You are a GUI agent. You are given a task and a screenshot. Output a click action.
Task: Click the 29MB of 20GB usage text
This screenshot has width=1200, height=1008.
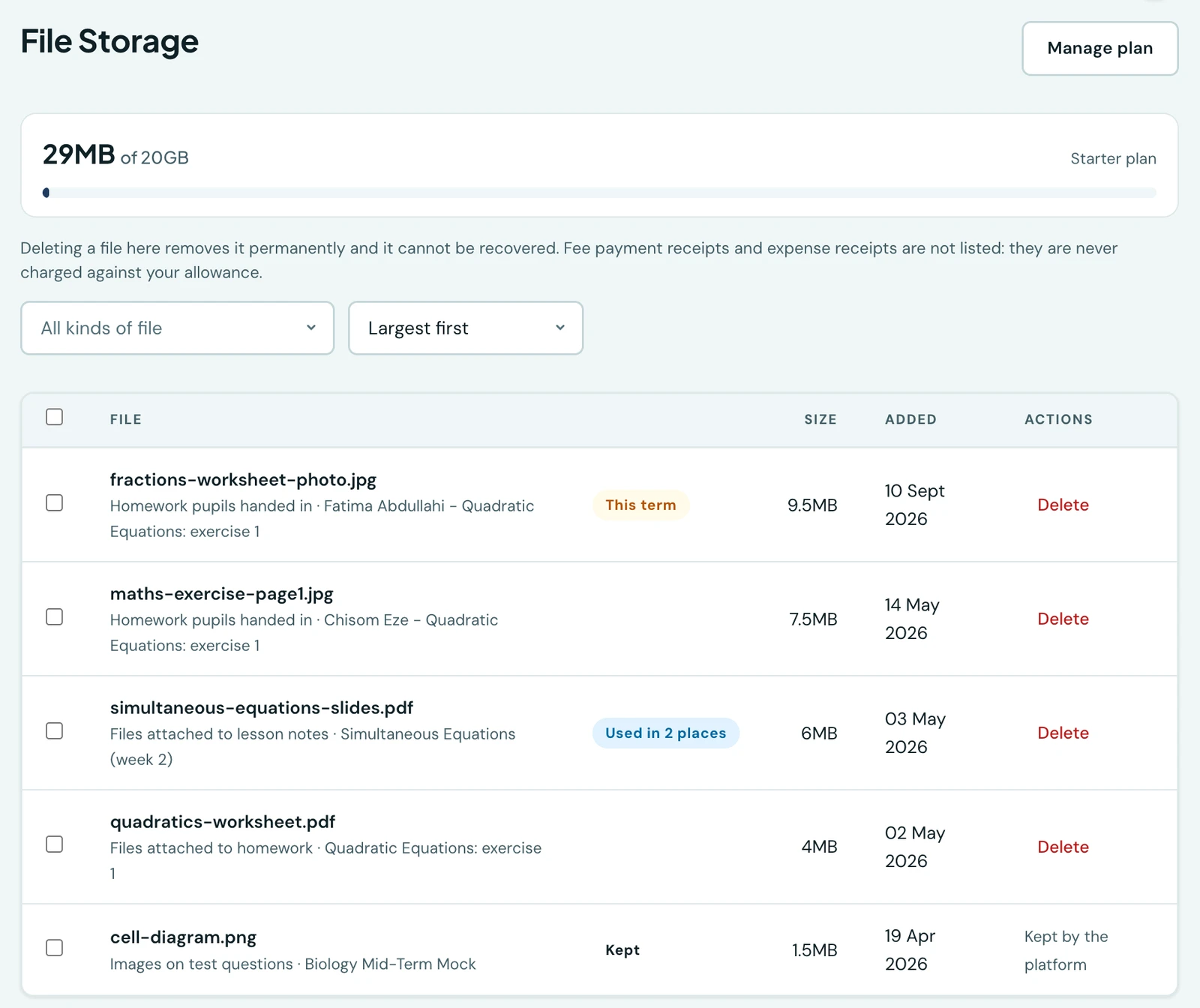point(115,155)
